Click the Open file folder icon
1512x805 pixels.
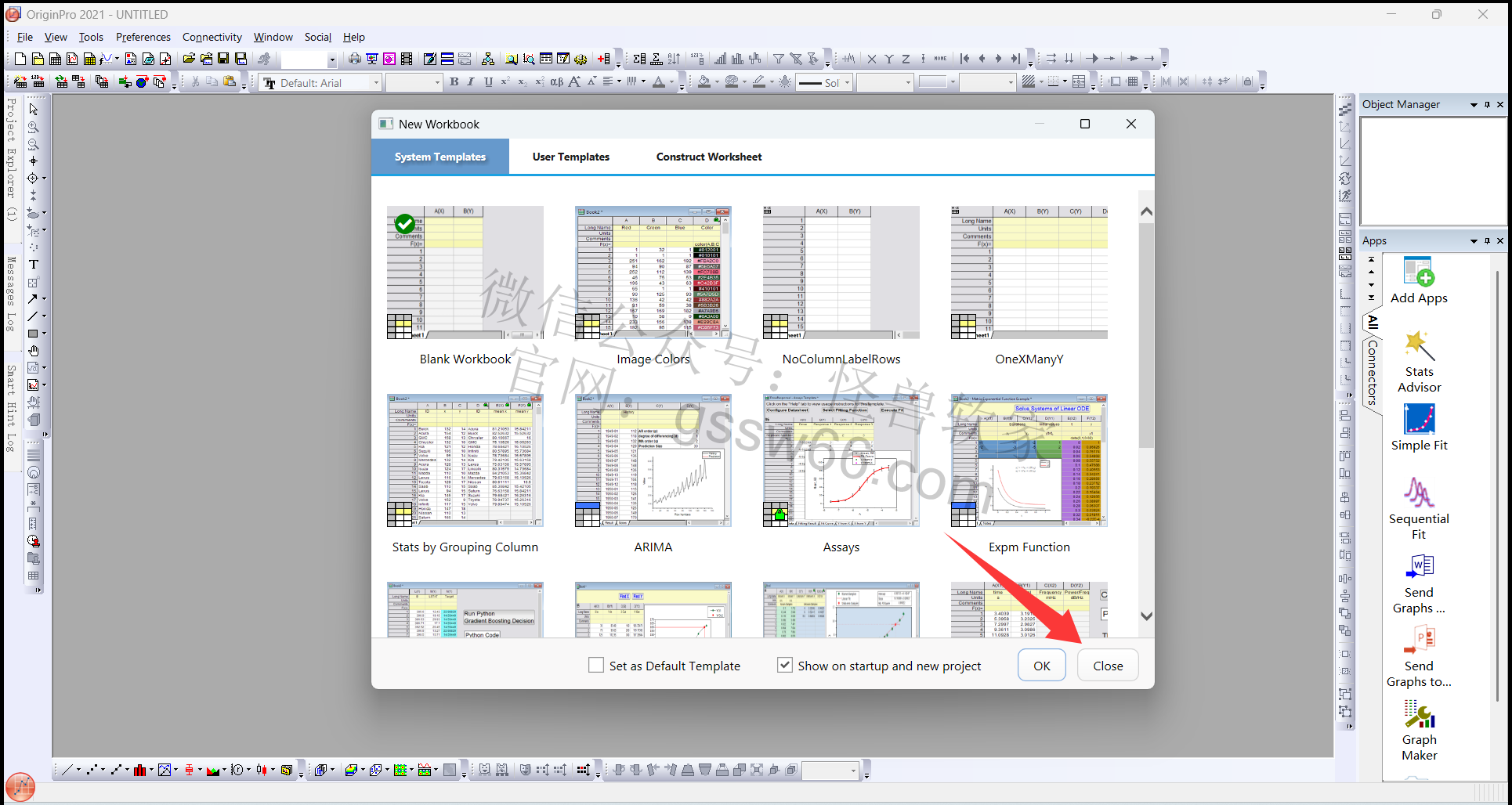(x=189, y=59)
